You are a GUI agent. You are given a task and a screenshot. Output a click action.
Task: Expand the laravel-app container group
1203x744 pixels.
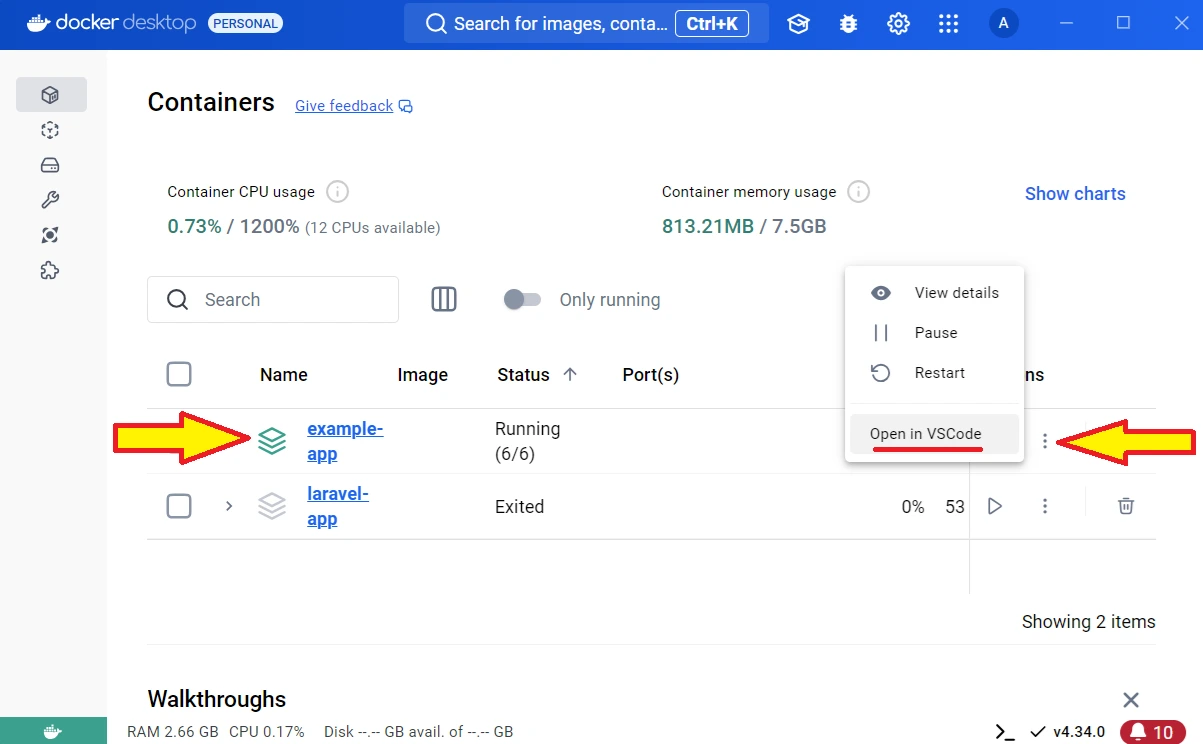click(x=229, y=506)
